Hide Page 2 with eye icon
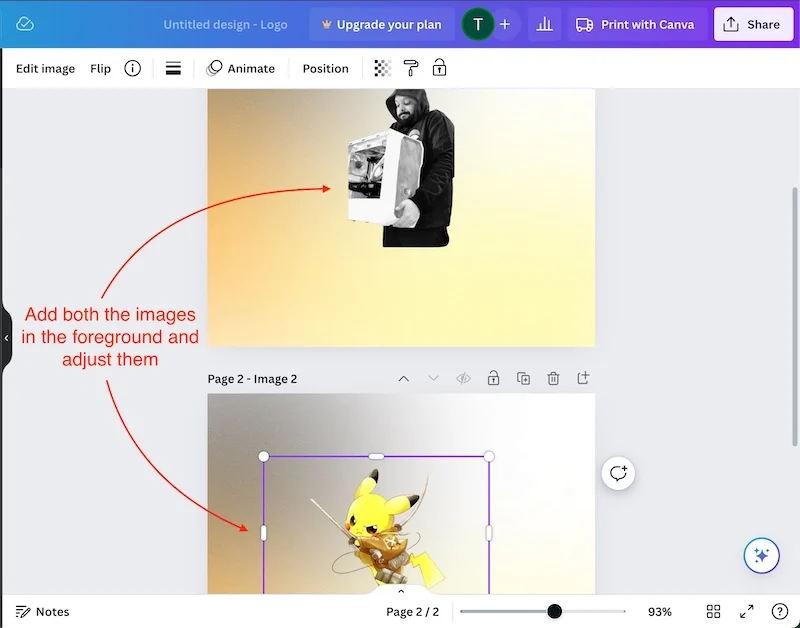This screenshot has height=628, width=800. pos(463,379)
